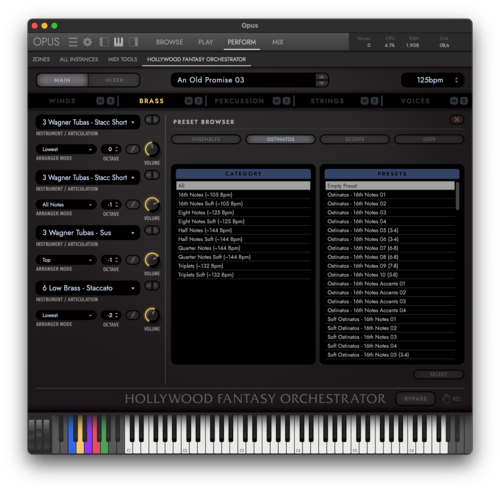Open Lowest arranger mode dropdown in Low Brass slot
Viewport: 500px width, 491px height.
point(66,315)
